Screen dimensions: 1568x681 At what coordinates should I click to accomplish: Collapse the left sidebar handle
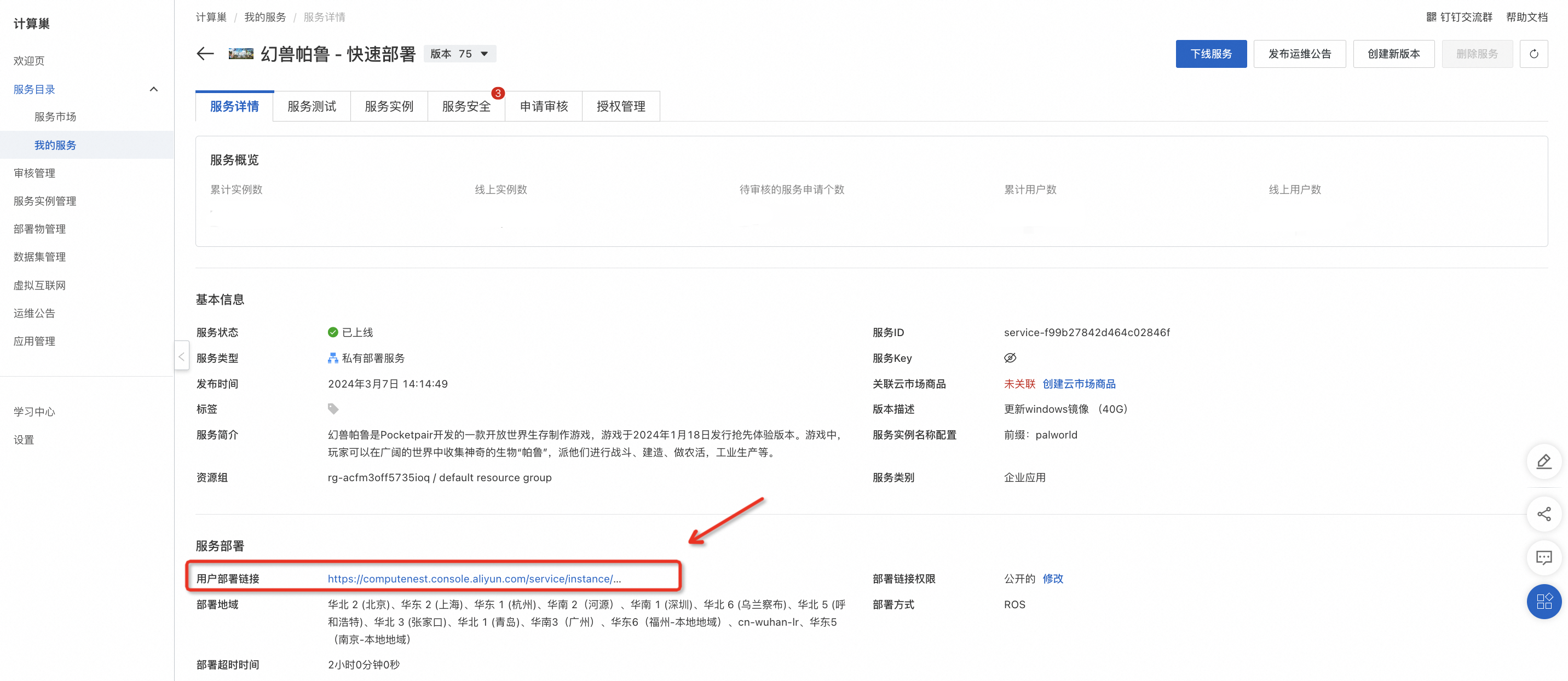(x=181, y=356)
